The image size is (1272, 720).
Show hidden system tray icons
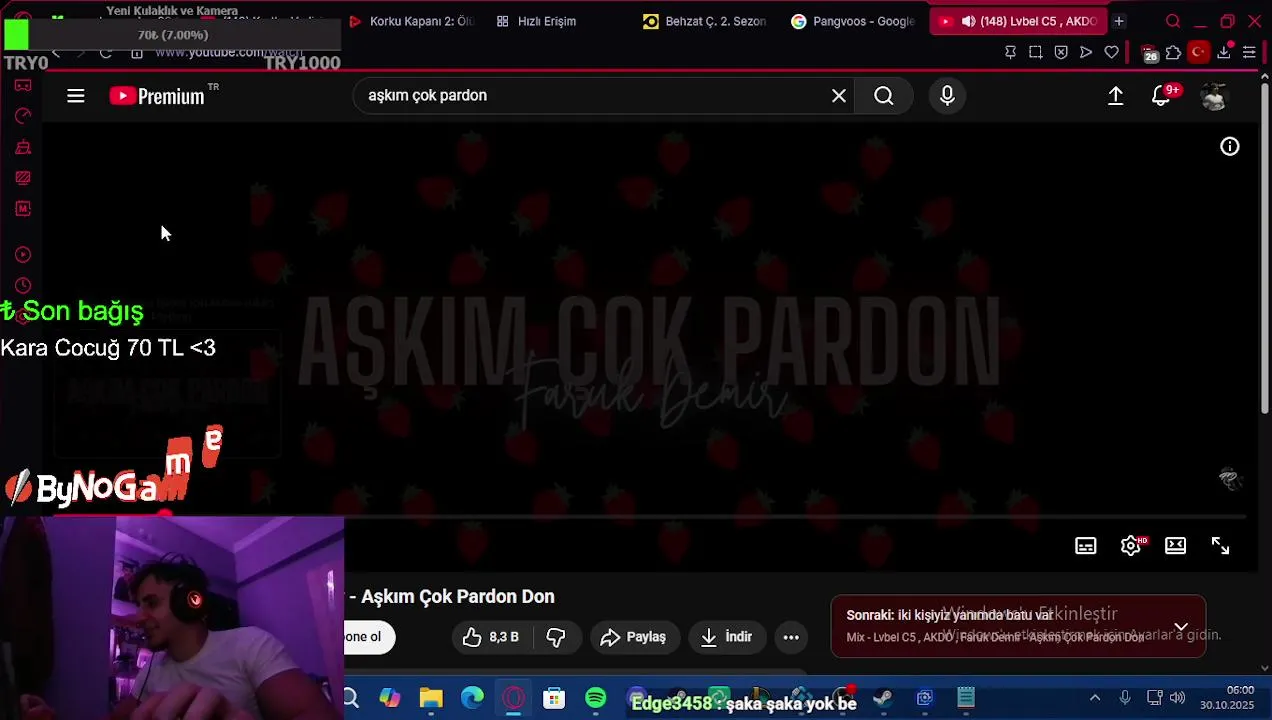tap(1095, 698)
